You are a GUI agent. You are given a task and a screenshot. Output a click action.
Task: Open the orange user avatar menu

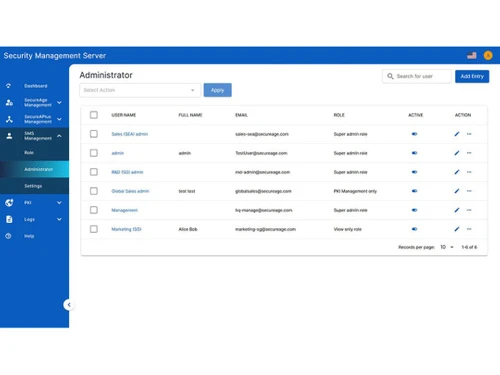tap(488, 55)
